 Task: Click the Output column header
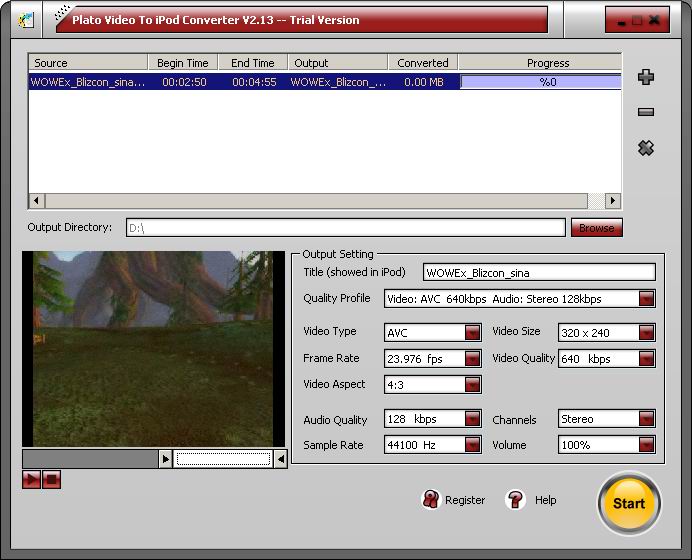(338, 63)
